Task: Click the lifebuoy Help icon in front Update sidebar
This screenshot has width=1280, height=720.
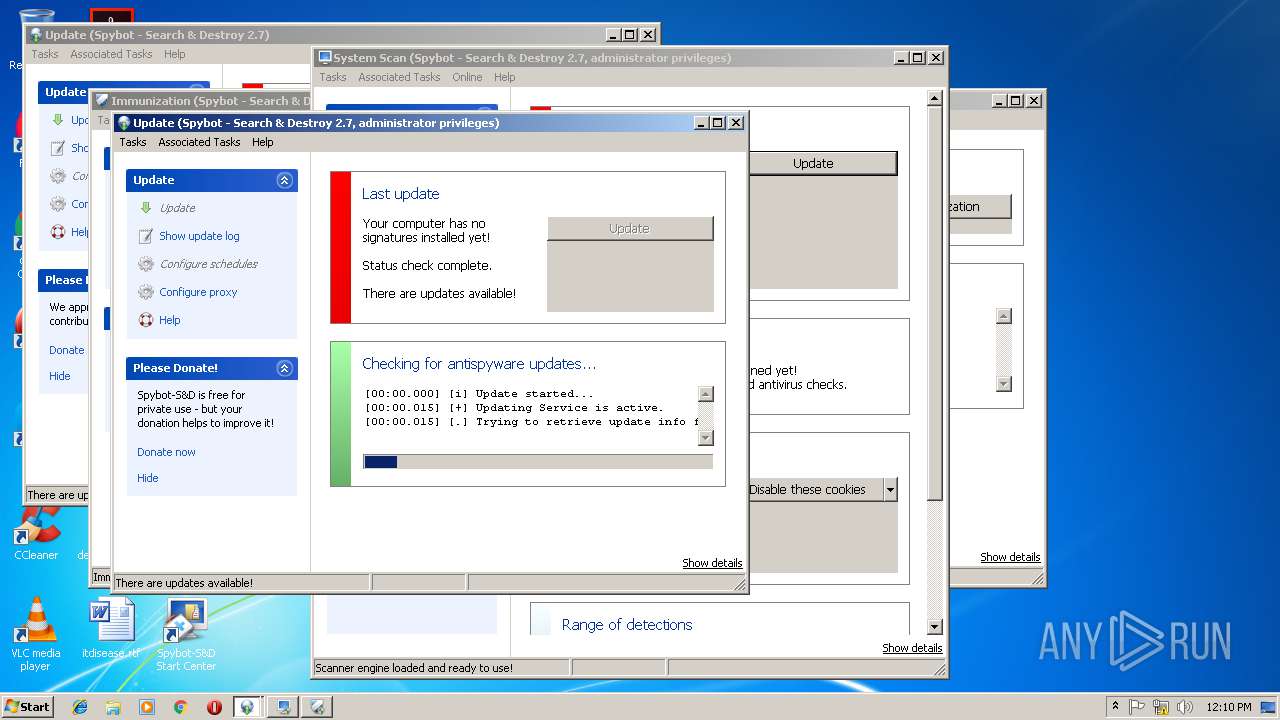Action: [145, 320]
